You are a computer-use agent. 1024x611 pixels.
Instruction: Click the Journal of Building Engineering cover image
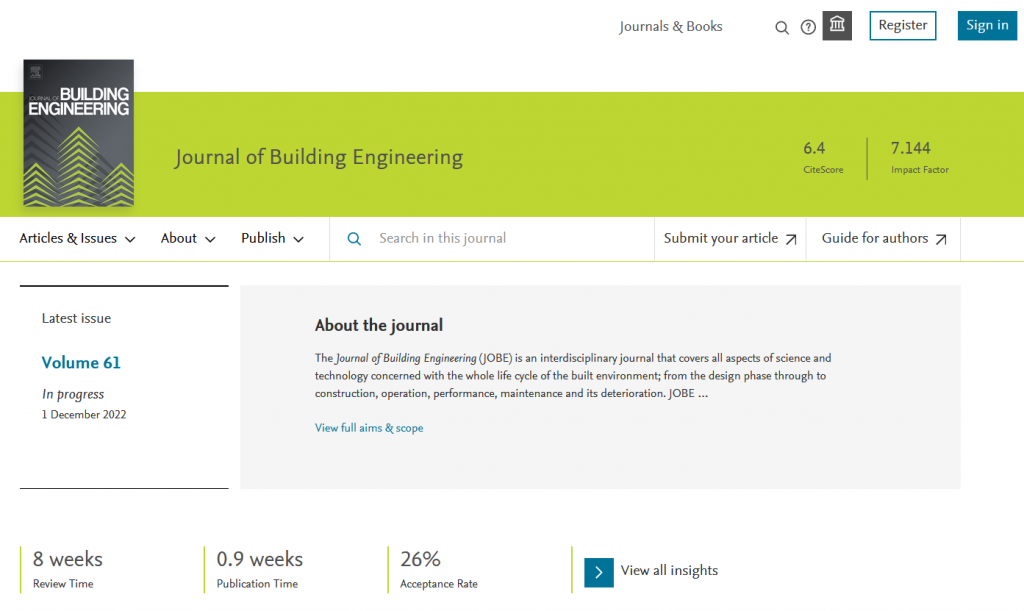coord(78,133)
